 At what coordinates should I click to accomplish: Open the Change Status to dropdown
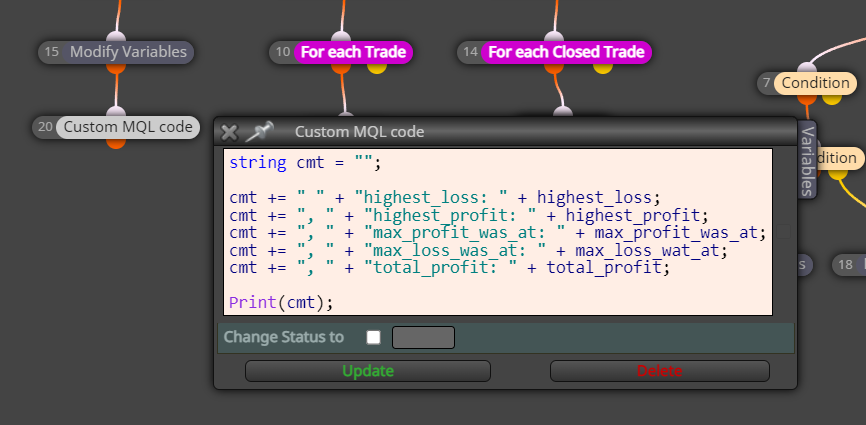(x=423, y=337)
